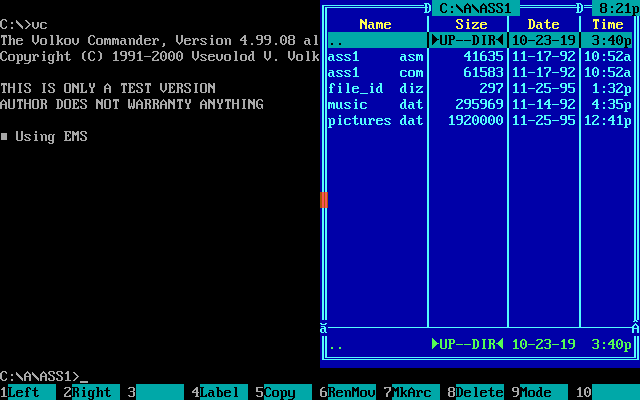Select the .. parent directory row
The image size is (640, 400).
coord(480,40)
